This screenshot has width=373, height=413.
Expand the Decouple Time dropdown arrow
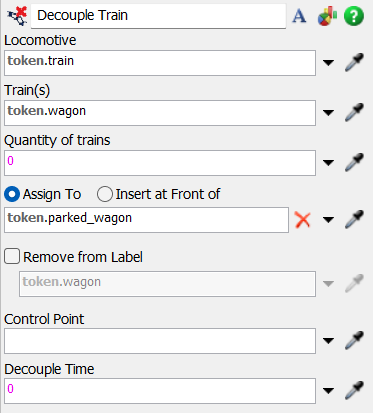[328, 390]
